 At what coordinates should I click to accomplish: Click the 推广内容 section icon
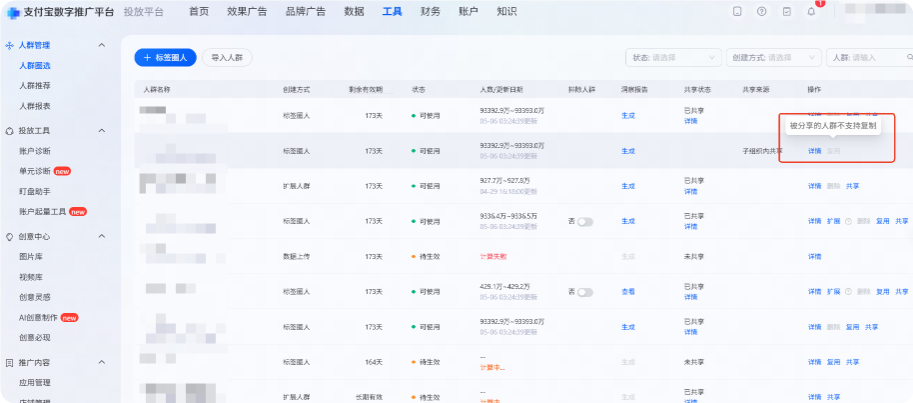9,362
